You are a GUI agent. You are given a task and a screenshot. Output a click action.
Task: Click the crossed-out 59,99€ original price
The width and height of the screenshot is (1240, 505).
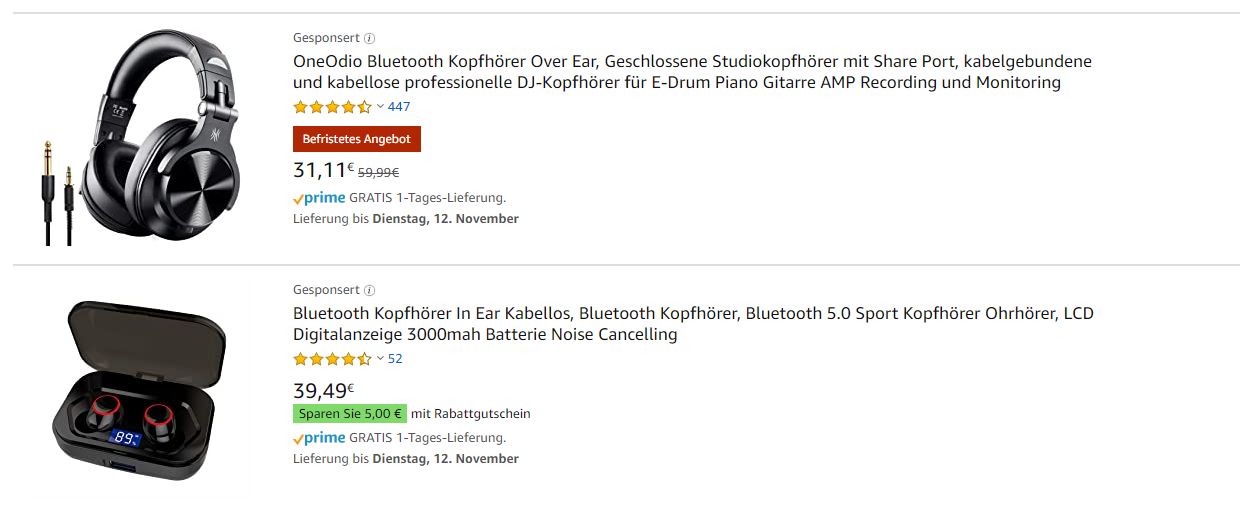pos(379,173)
